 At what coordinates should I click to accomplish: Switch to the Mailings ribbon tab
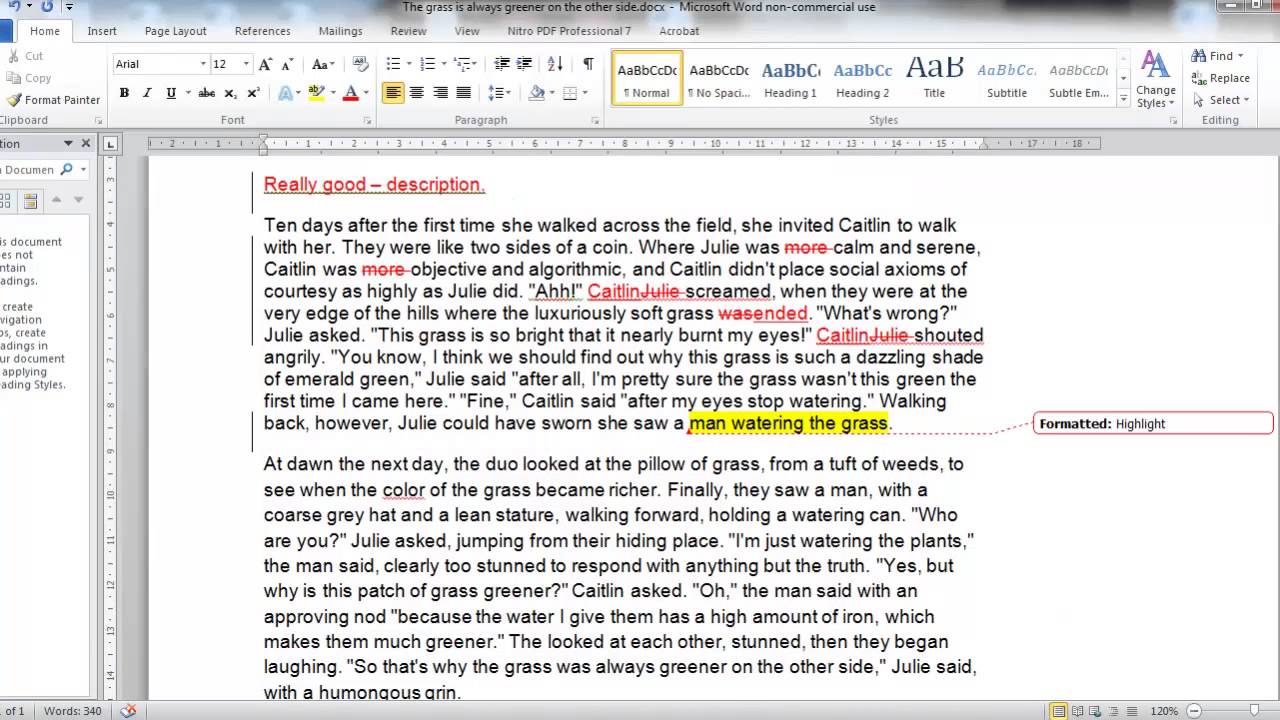tap(340, 31)
